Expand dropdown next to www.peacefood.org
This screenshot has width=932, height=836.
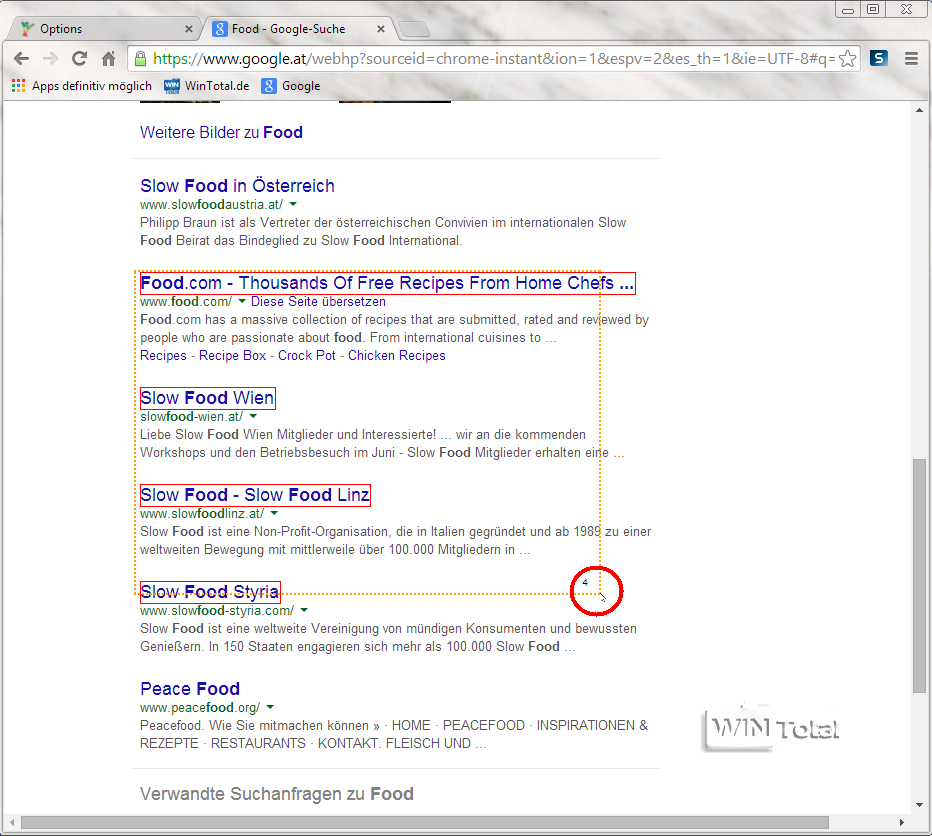coord(270,707)
